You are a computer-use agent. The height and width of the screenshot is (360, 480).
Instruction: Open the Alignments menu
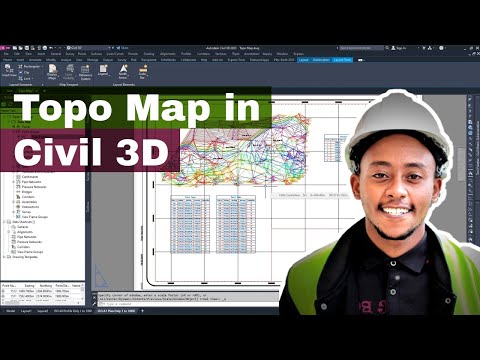click(x=168, y=54)
